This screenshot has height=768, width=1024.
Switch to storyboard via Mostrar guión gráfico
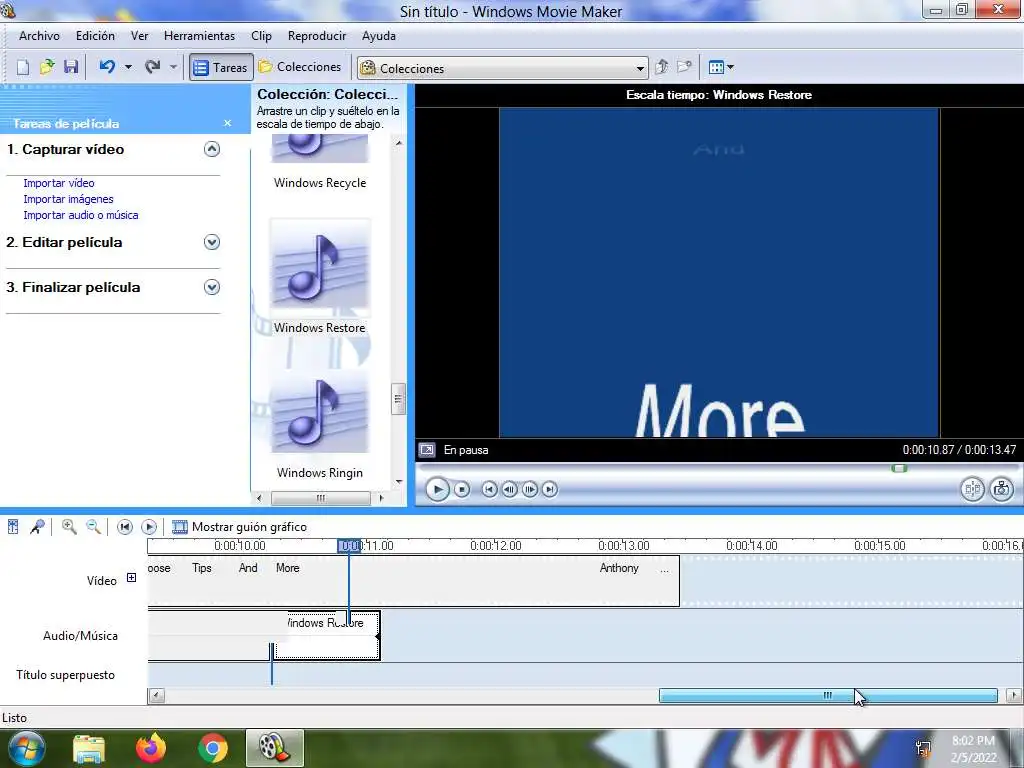pos(239,526)
